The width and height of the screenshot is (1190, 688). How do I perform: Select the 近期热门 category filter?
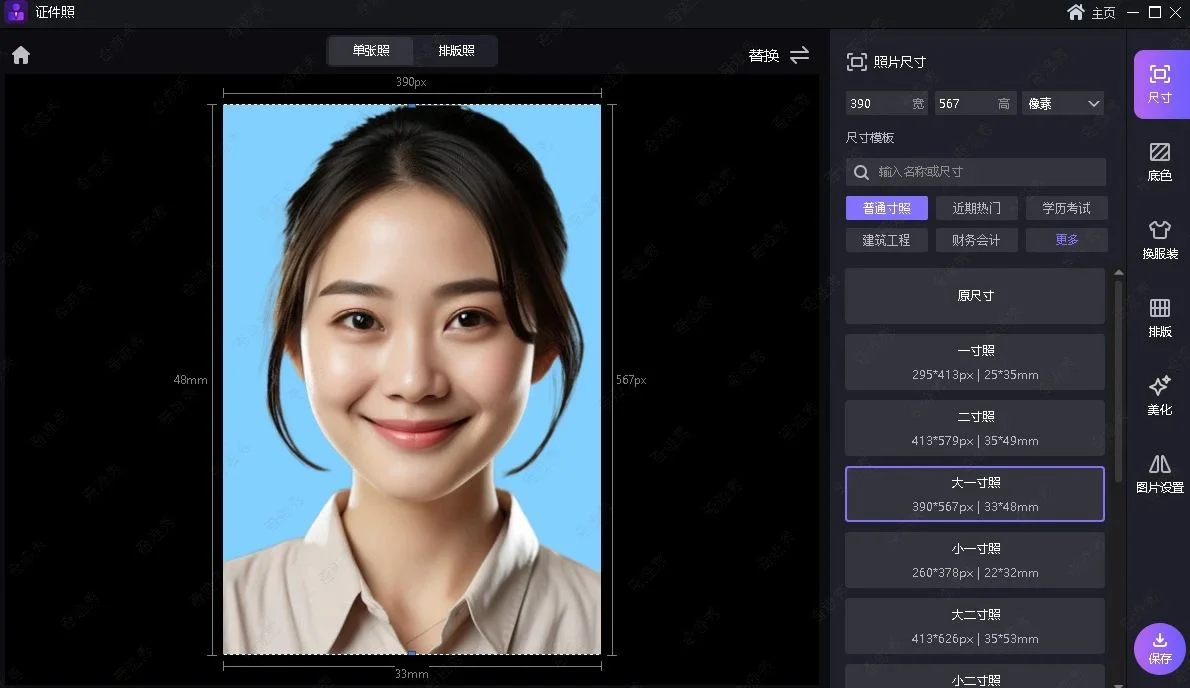click(977, 208)
